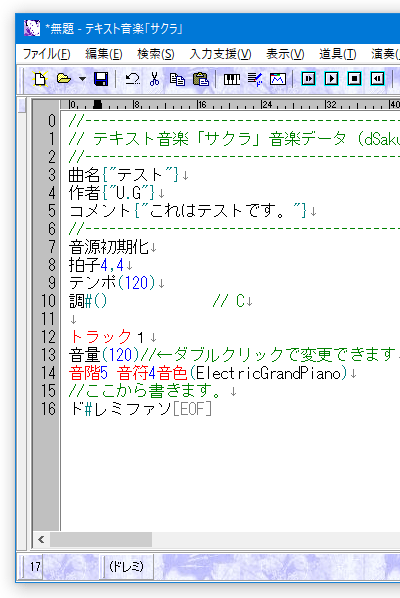Click the [EOF] marker
The height and width of the screenshot is (598, 400).
point(192,409)
